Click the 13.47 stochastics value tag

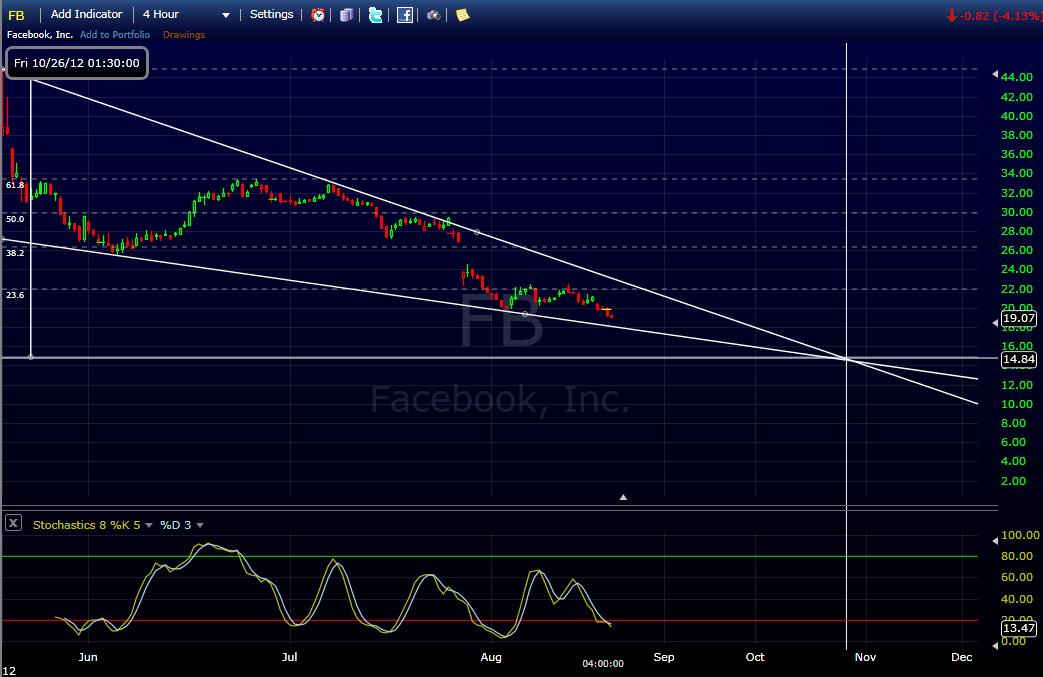click(x=1018, y=628)
